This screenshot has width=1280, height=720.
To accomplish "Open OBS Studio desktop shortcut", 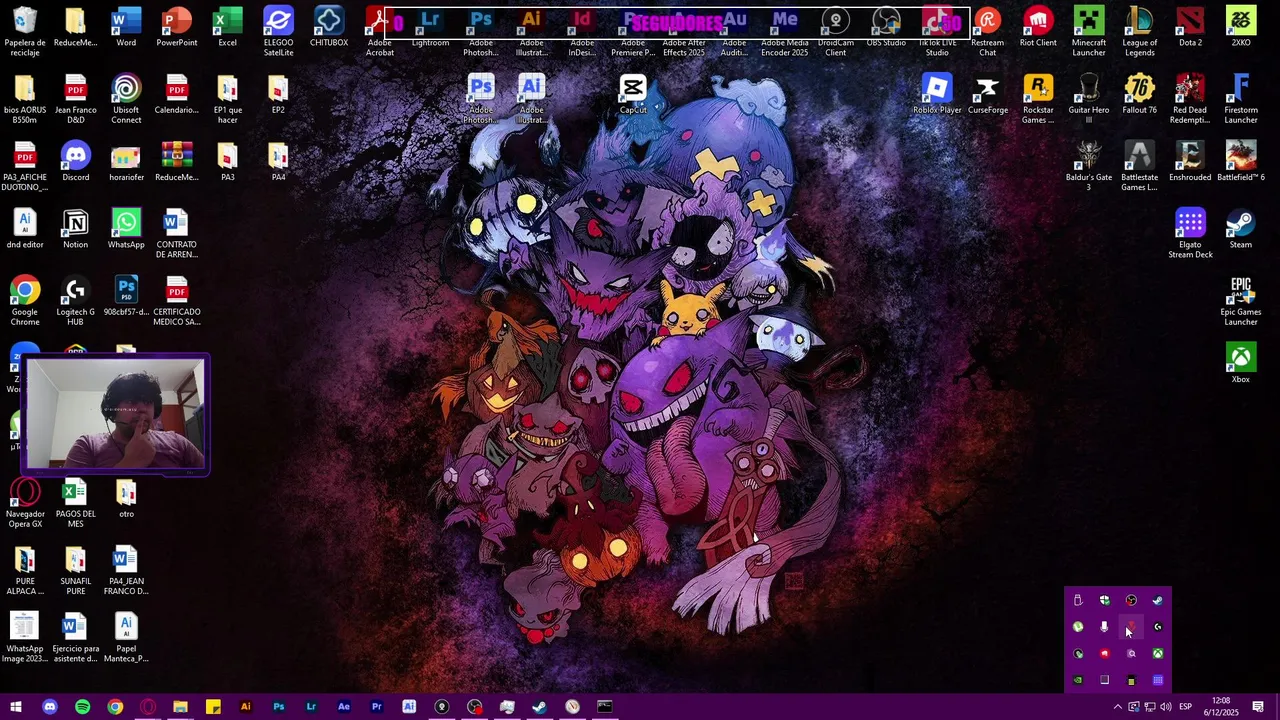I will pyautogui.click(x=886, y=27).
